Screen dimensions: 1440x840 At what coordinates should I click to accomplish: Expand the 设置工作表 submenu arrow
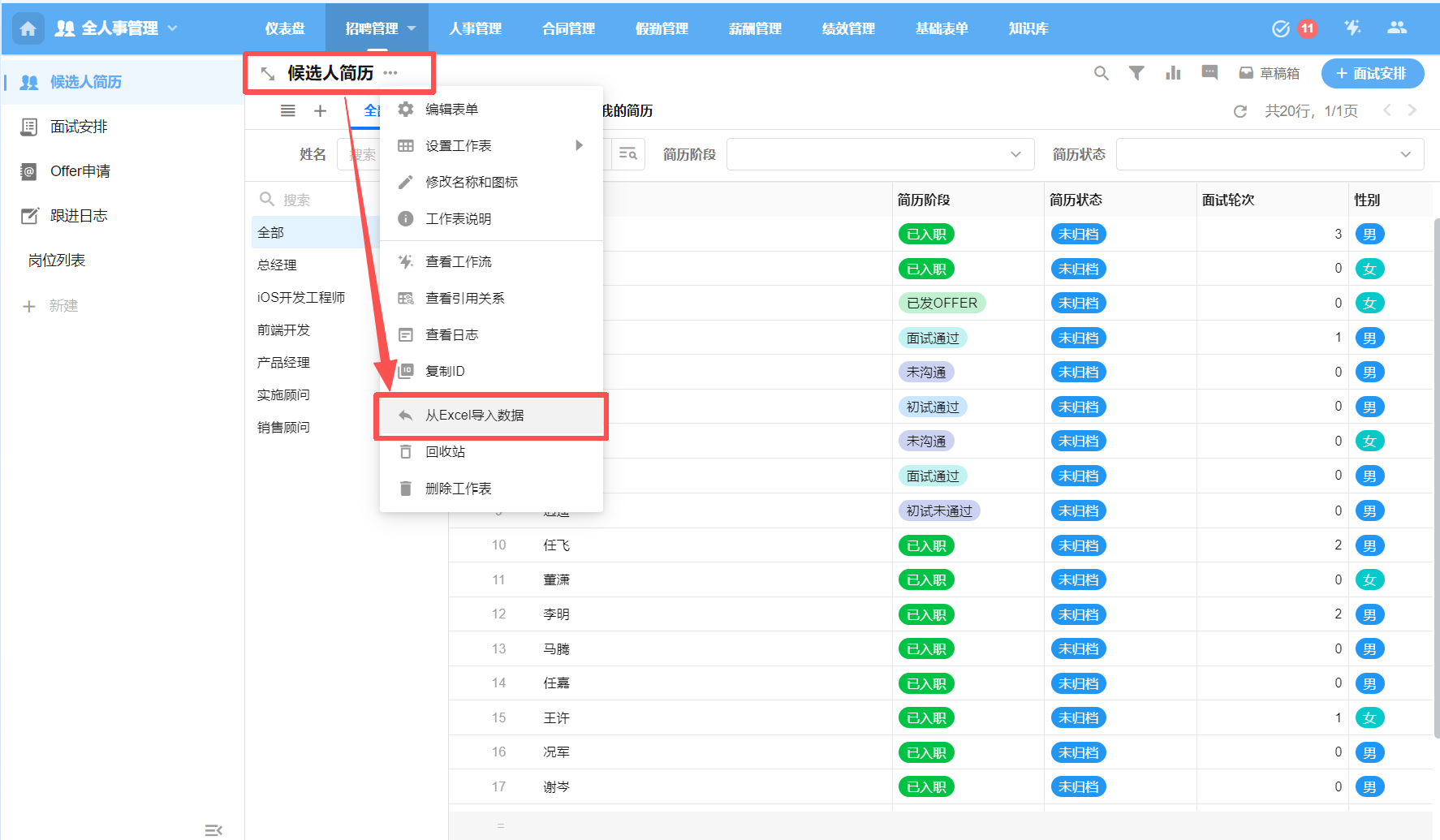click(579, 145)
